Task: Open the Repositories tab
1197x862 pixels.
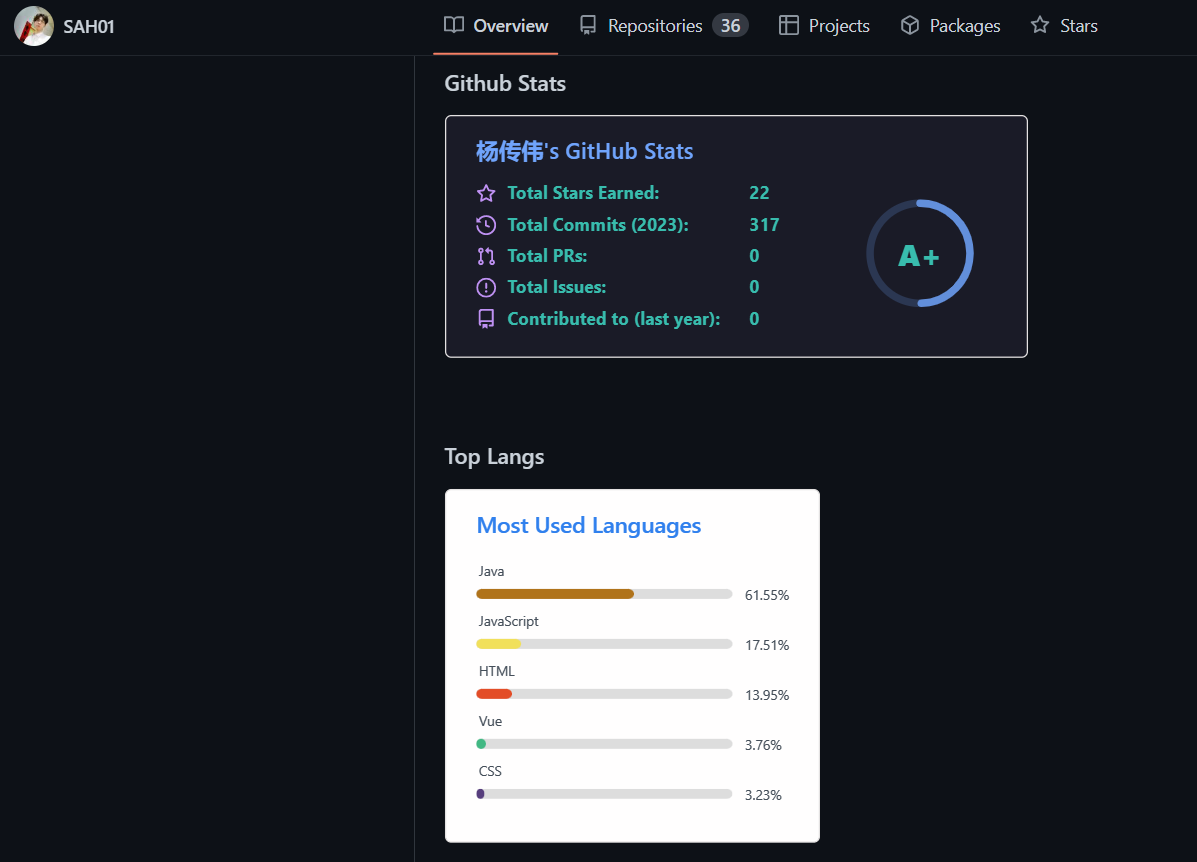Action: (663, 26)
